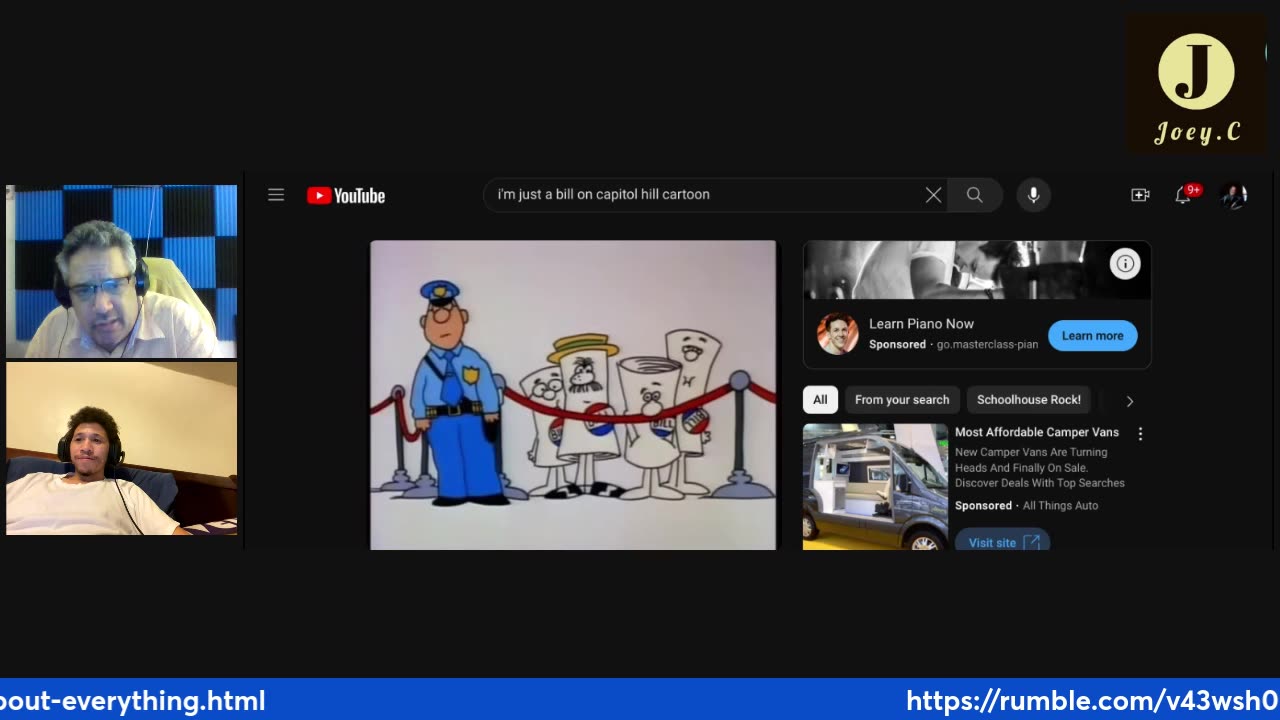Open Most Affordable Camper Vans title
Screen dimensions: 1280x720
(x=1037, y=432)
